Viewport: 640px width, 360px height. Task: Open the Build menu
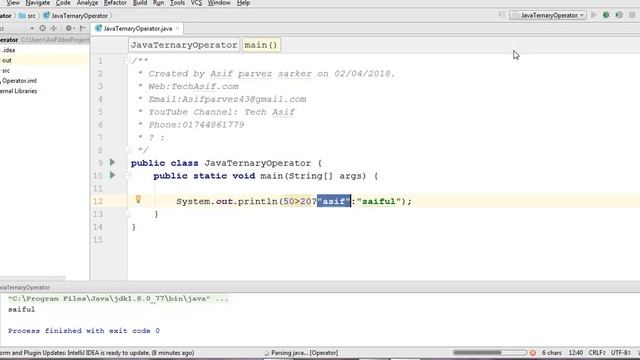(140, 3)
